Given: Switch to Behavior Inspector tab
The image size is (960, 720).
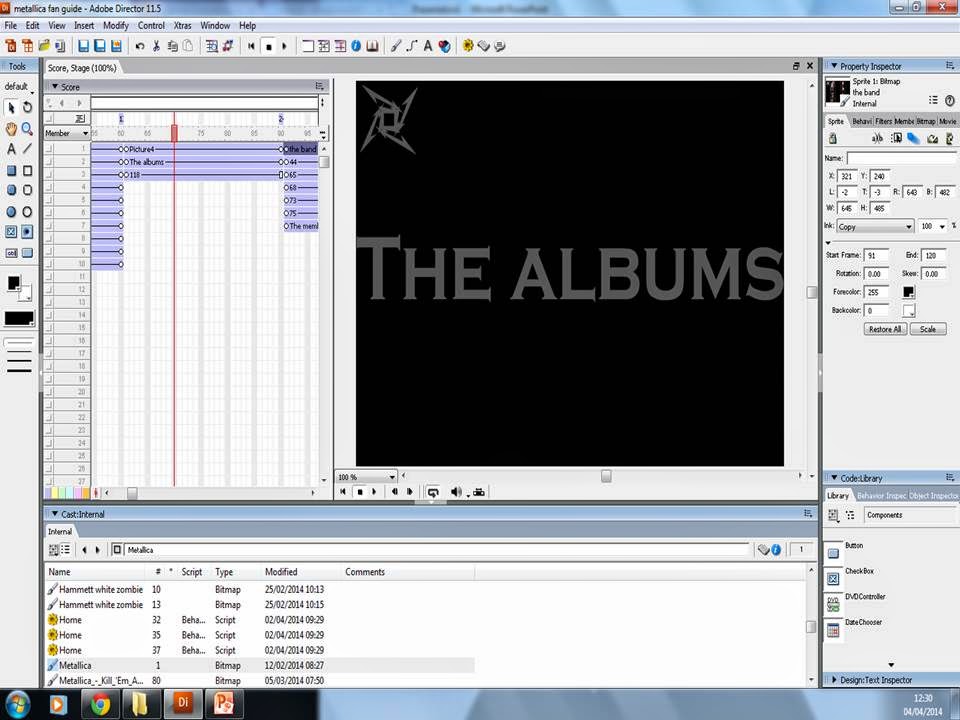Looking at the screenshot, I should tap(882, 495).
